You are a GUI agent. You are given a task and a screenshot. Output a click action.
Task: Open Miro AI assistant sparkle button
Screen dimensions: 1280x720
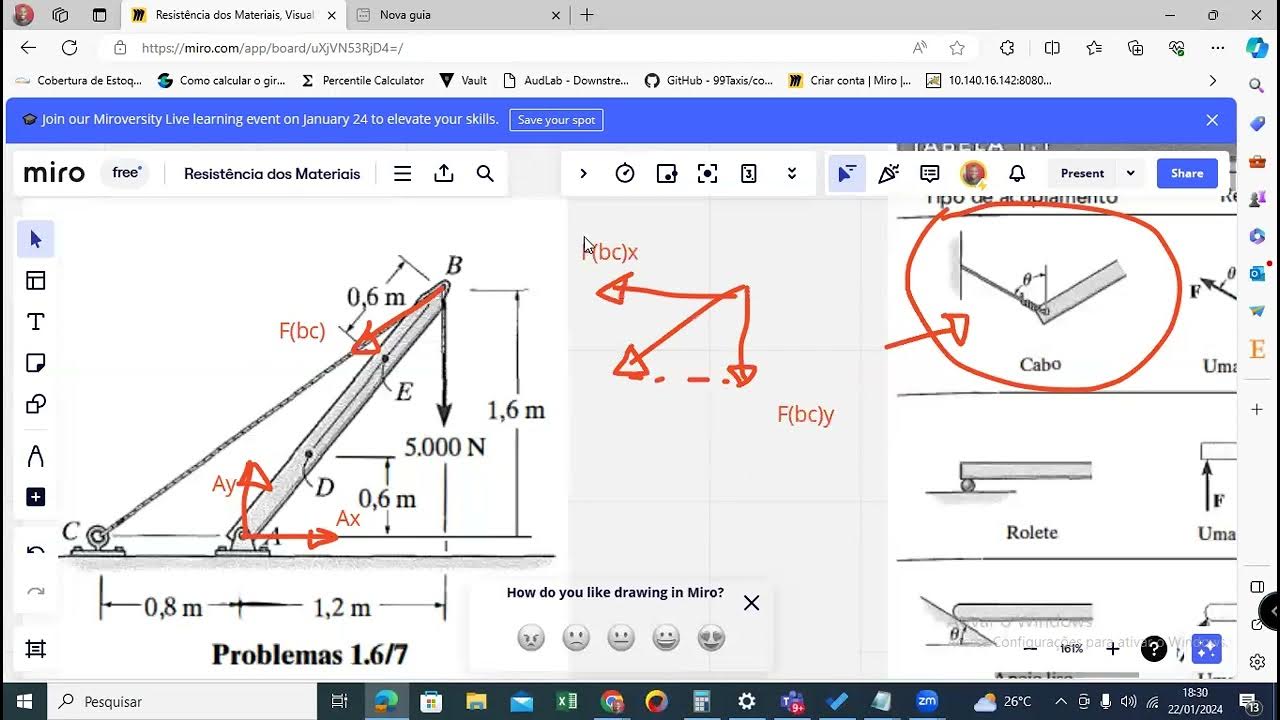(x=1207, y=649)
